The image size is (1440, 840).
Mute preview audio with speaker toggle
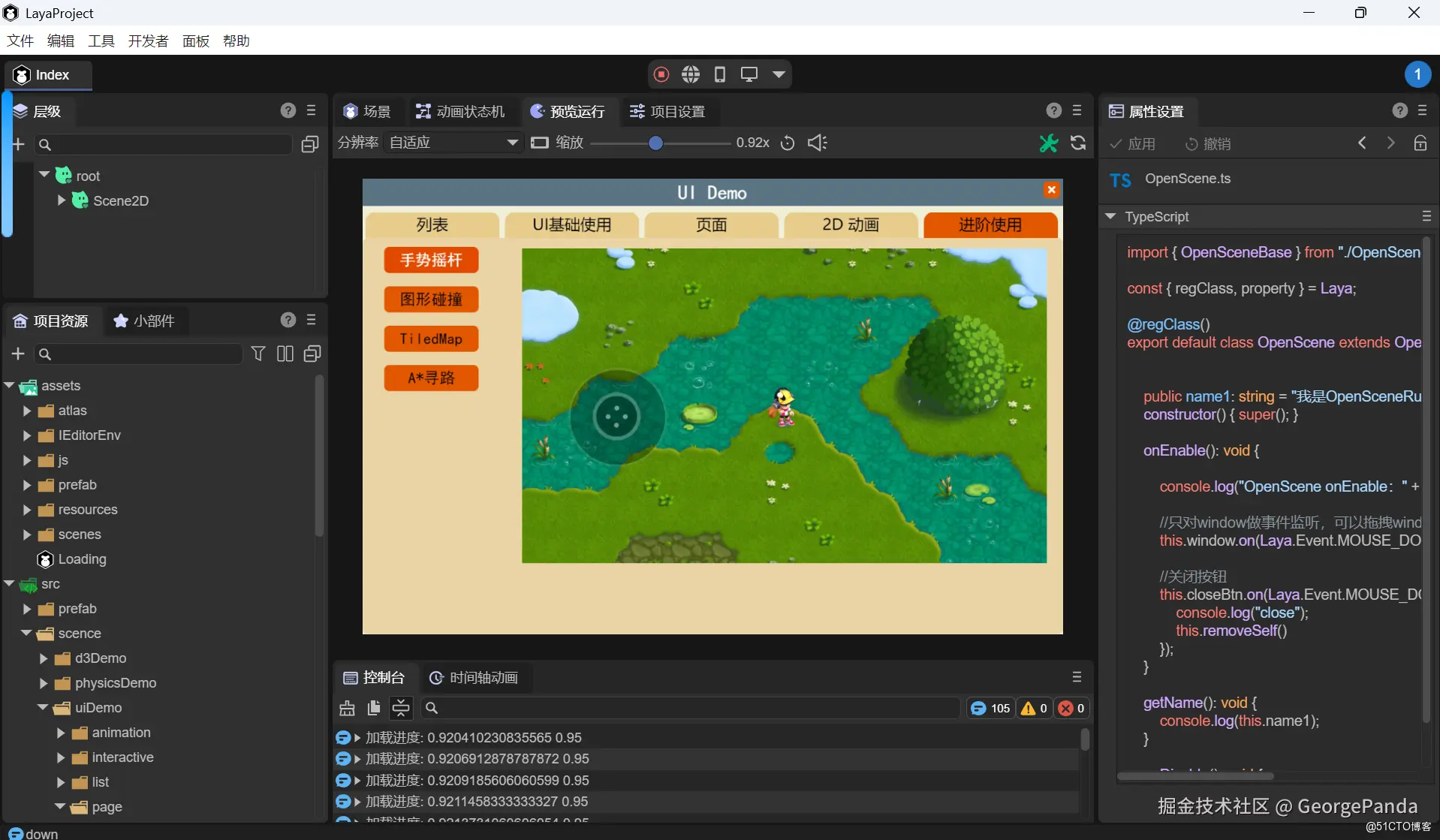coord(817,143)
